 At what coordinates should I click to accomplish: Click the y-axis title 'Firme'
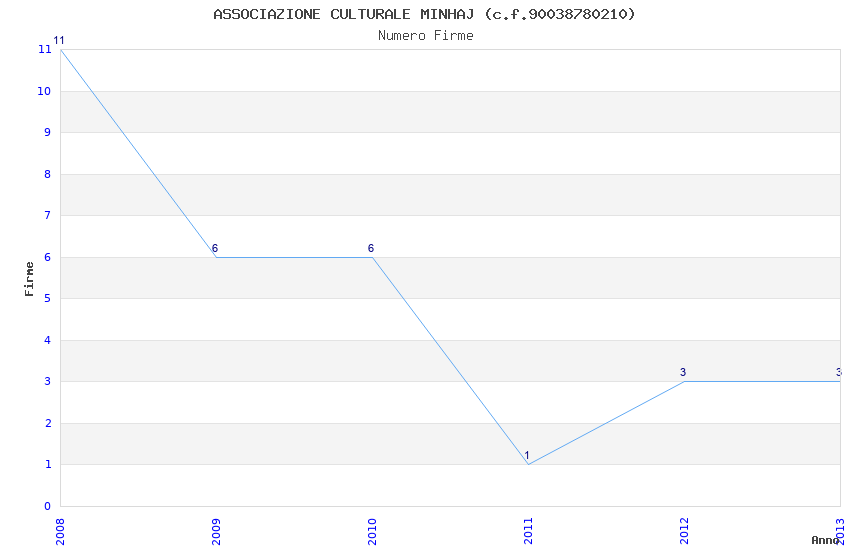(x=29, y=279)
